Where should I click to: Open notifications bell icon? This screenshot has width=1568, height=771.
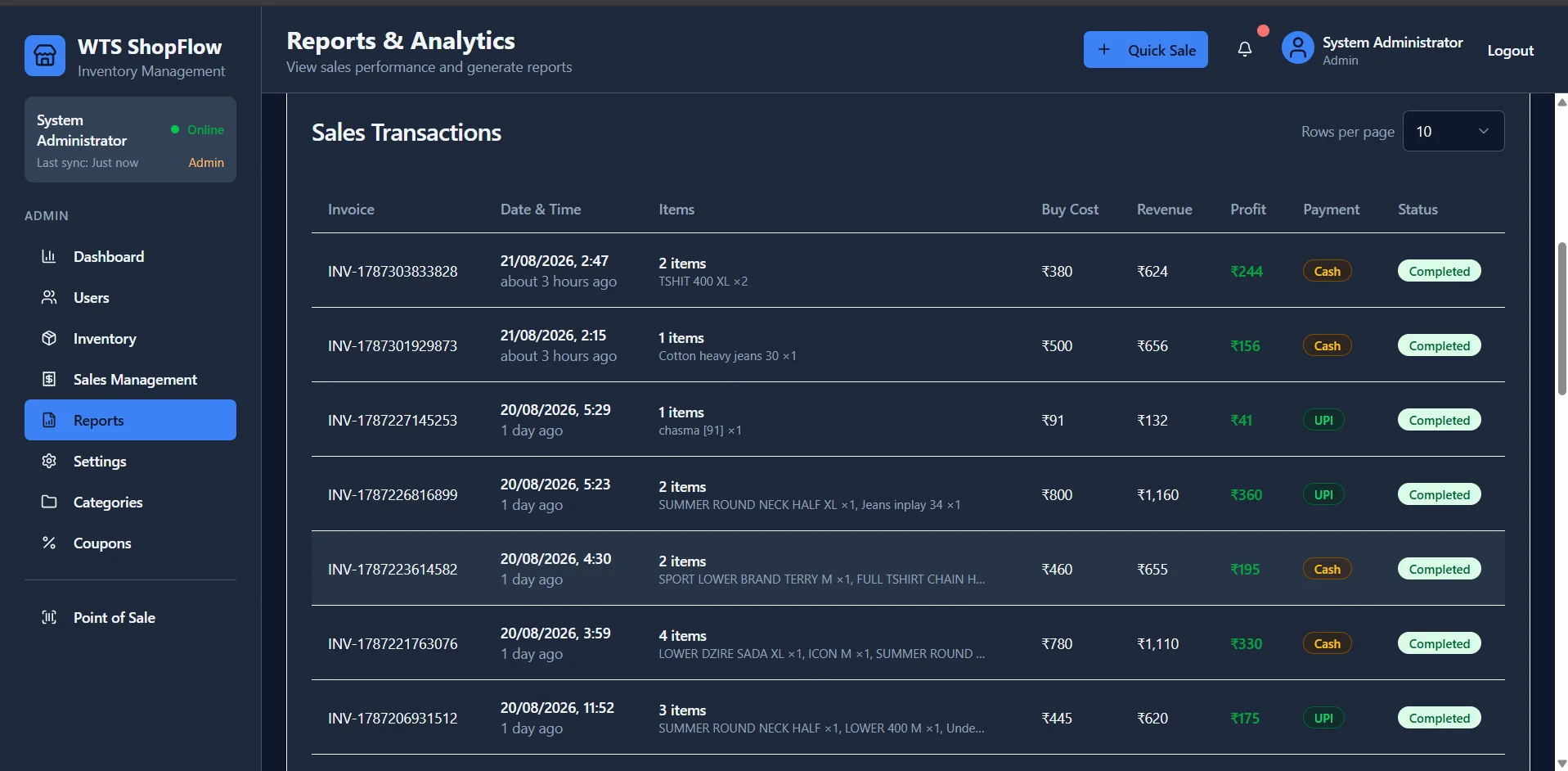click(x=1244, y=50)
